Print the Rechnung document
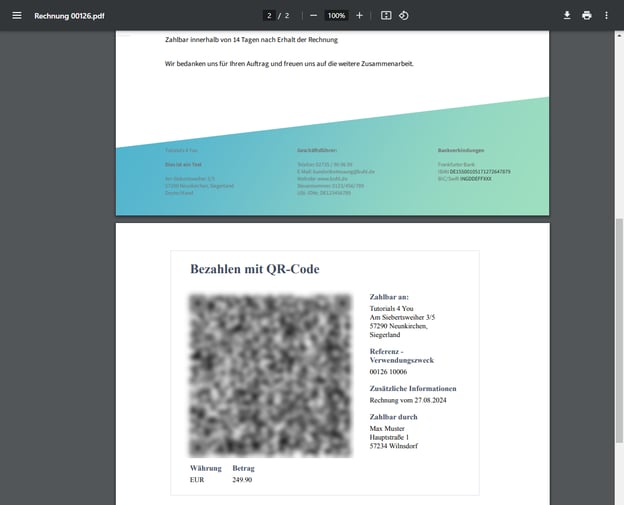 point(587,15)
